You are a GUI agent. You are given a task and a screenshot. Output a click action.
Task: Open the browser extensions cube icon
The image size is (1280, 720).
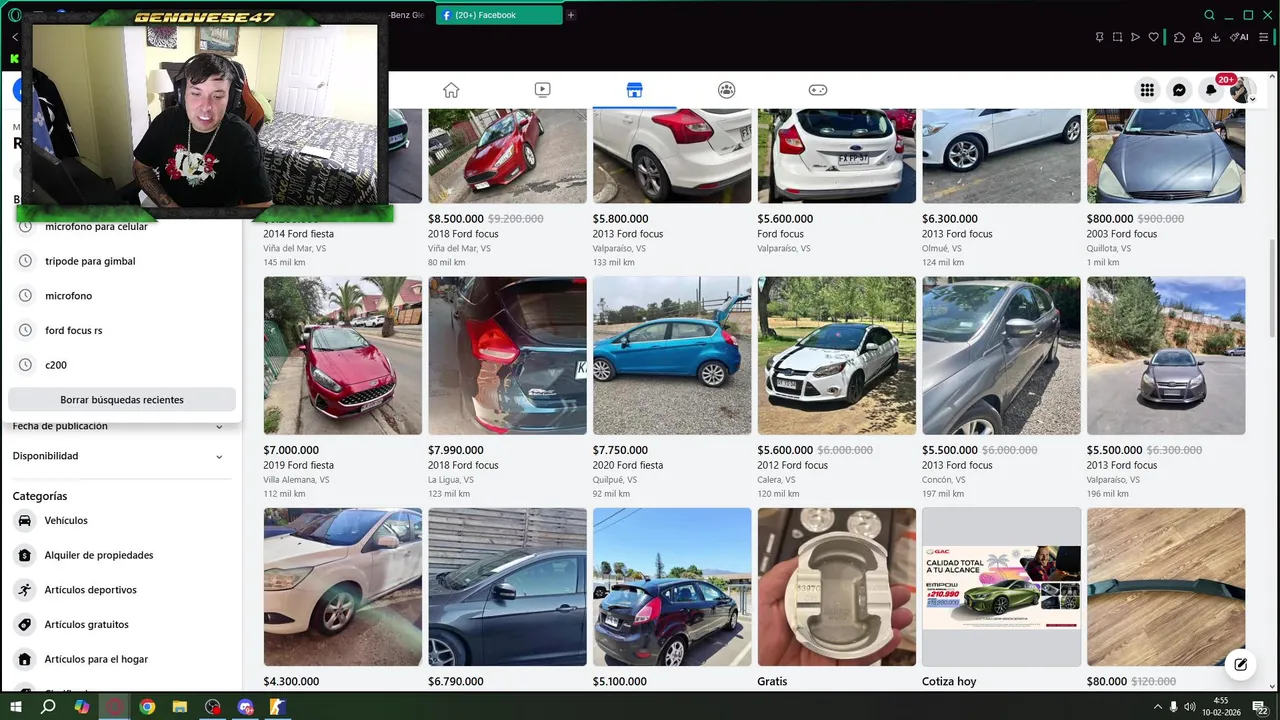point(1179,37)
